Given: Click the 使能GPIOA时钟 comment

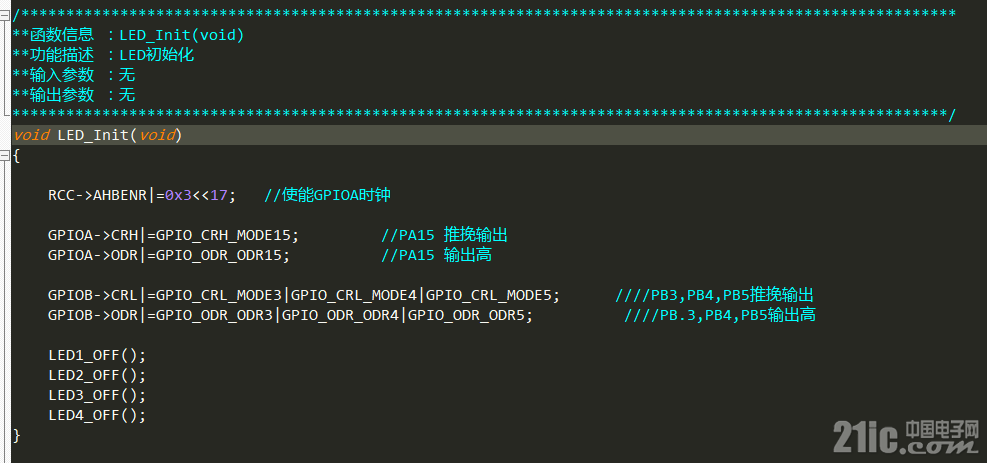Looking at the screenshot, I should click(x=327, y=195).
